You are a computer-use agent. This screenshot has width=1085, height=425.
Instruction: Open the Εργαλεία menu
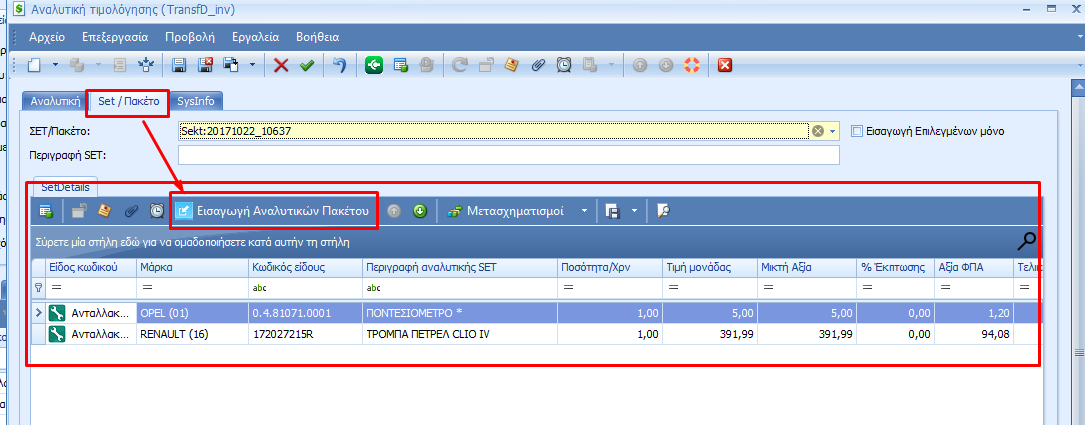click(x=255, y=37)
